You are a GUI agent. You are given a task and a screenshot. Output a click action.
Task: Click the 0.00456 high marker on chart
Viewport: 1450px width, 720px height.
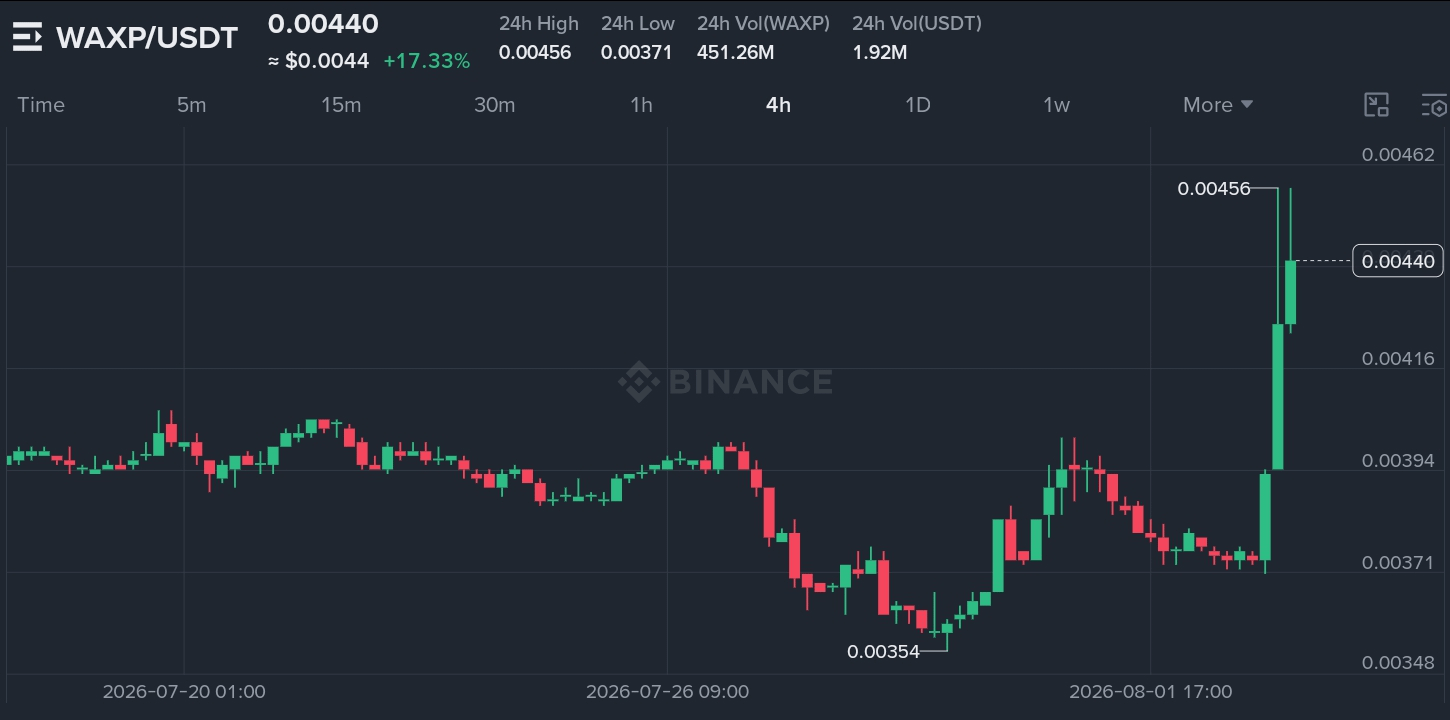click(1214, 188)
